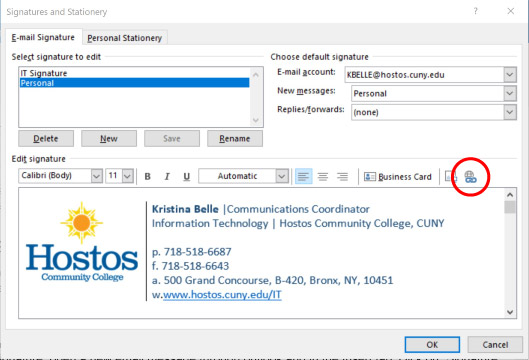Click Communications Coordinator title text

click(298, 209)
